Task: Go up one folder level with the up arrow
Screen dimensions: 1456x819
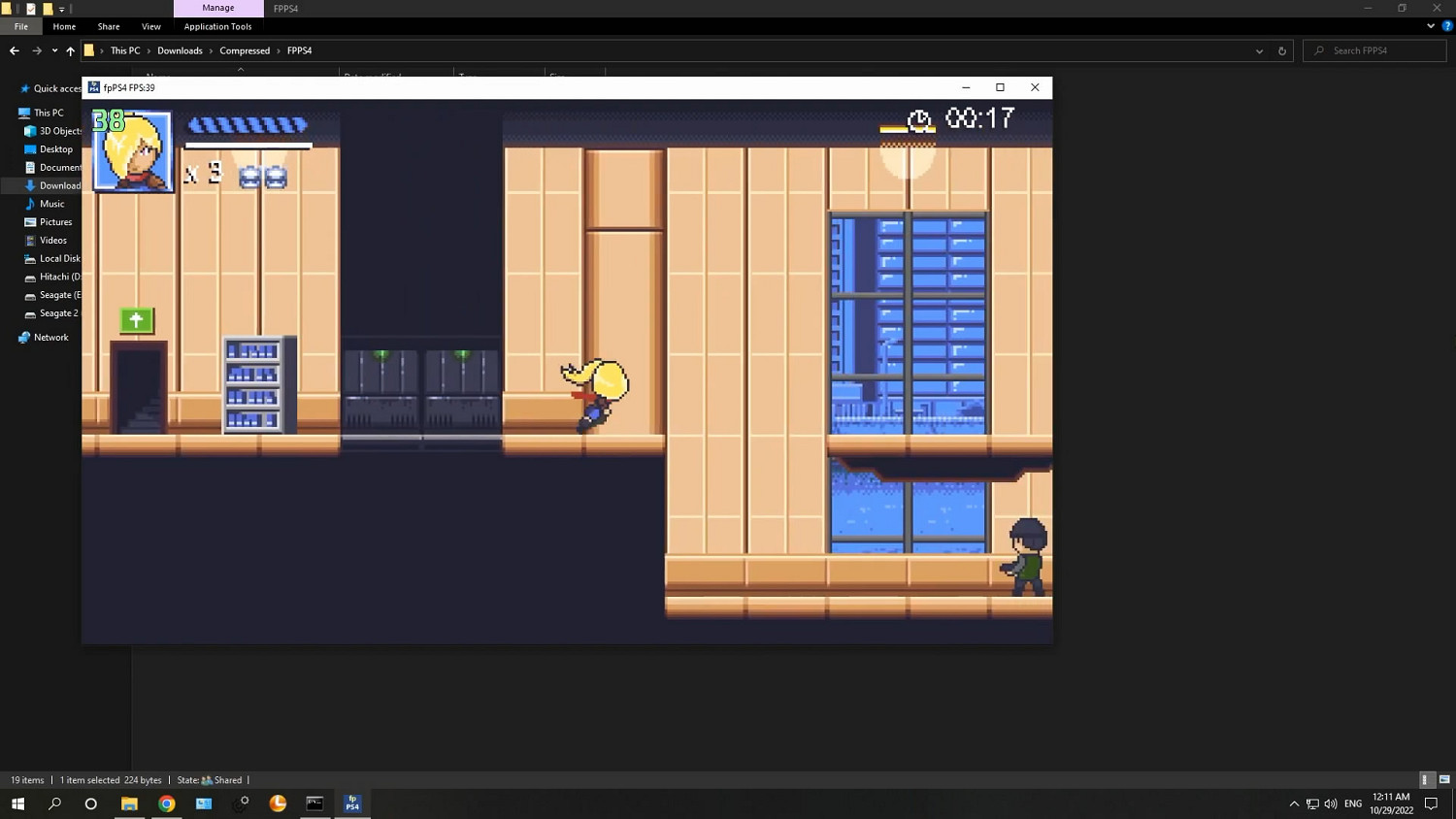Action: (x=70, y=50)
